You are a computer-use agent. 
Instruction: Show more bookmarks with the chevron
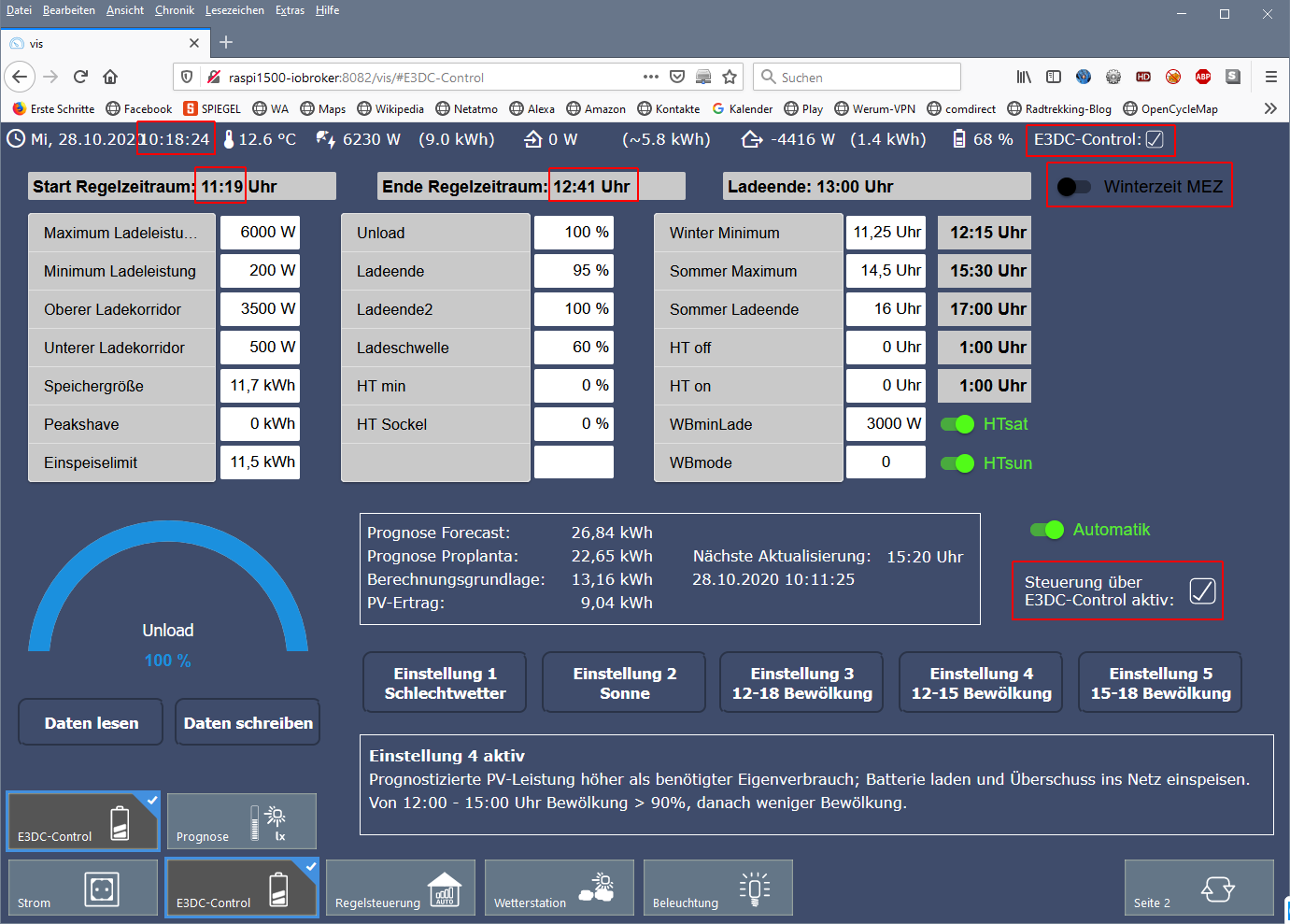[1270, 108]
